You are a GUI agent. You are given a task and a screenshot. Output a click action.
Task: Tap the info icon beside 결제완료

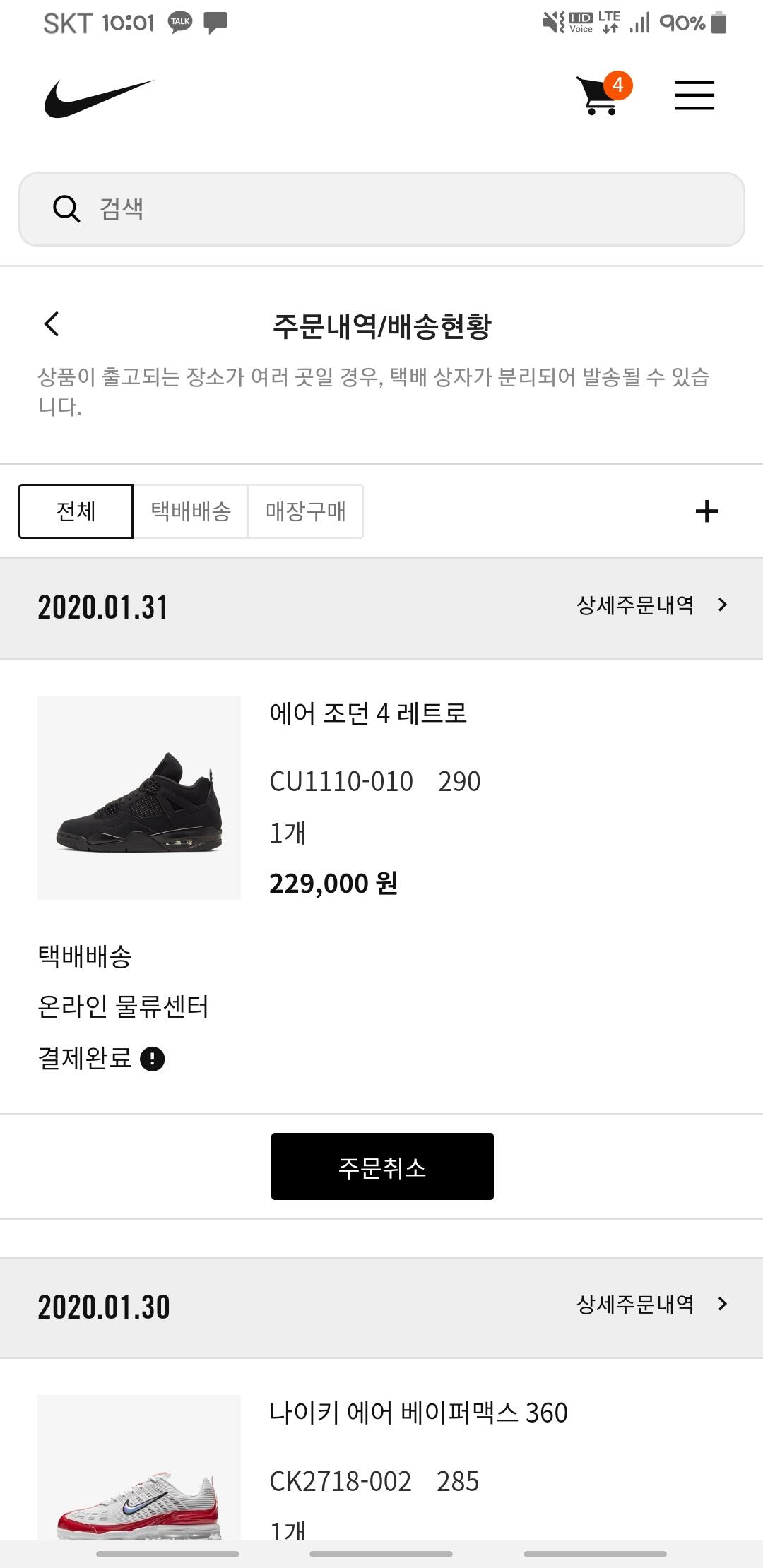pos(153,1059)
